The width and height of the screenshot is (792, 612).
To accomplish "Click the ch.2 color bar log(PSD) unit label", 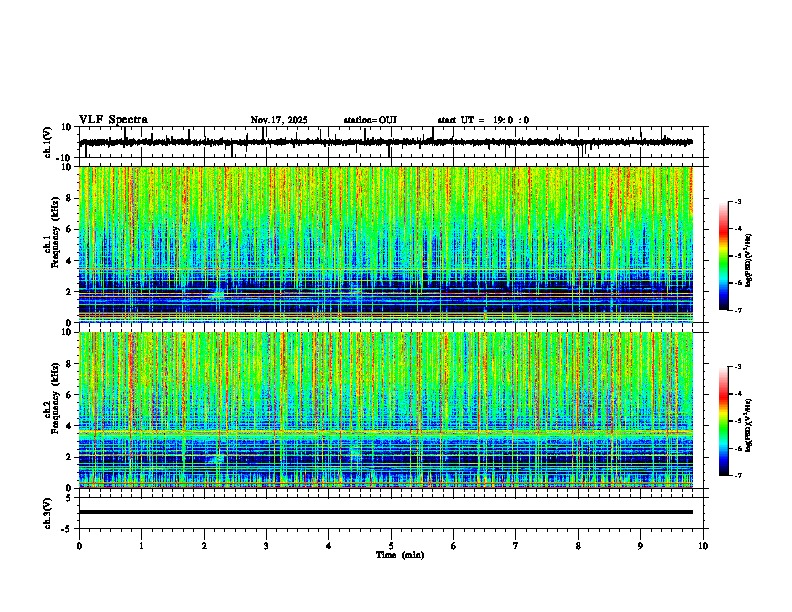I will click(x=748, y=425).
